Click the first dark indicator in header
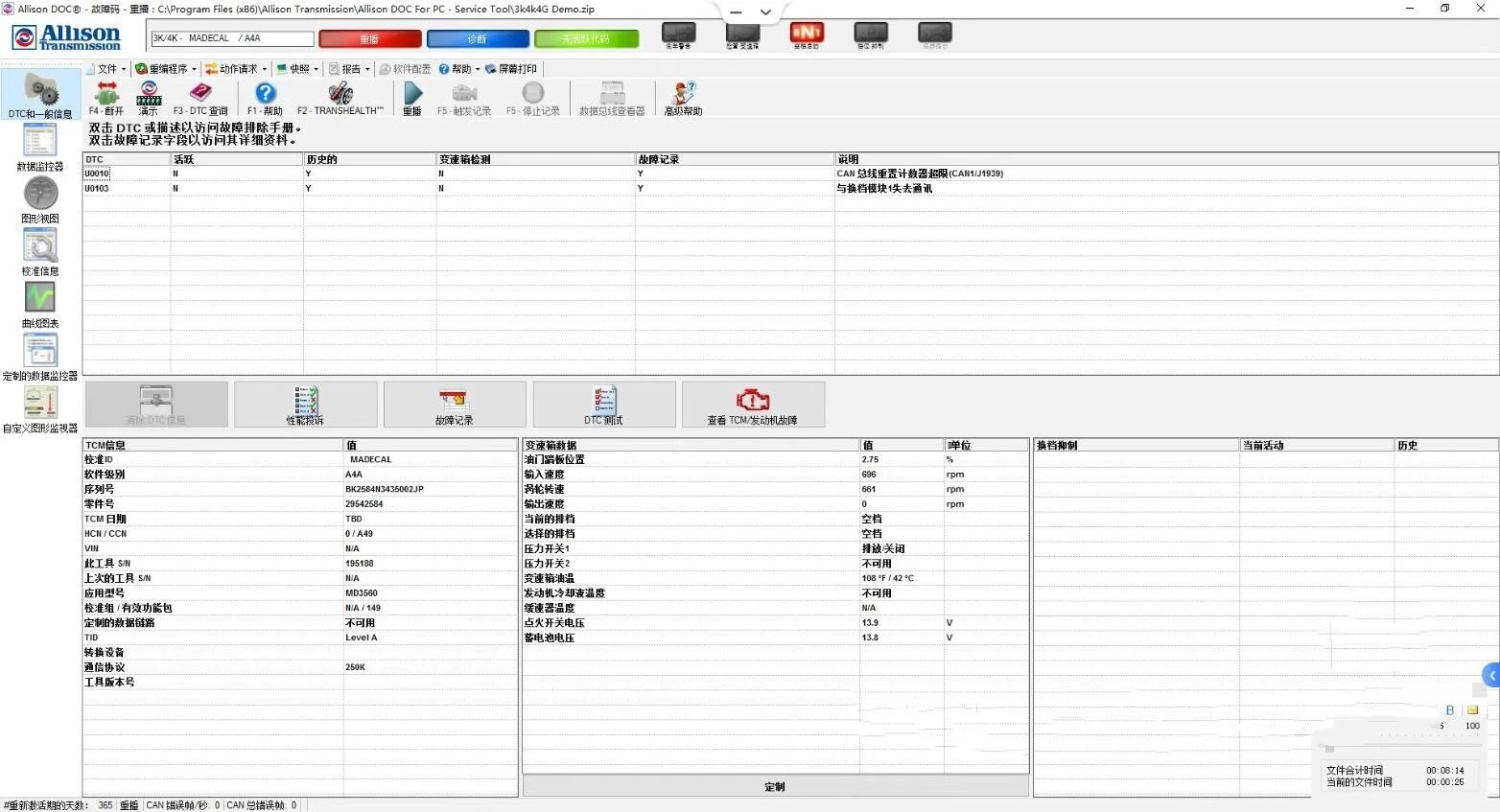 pos(679,35)
